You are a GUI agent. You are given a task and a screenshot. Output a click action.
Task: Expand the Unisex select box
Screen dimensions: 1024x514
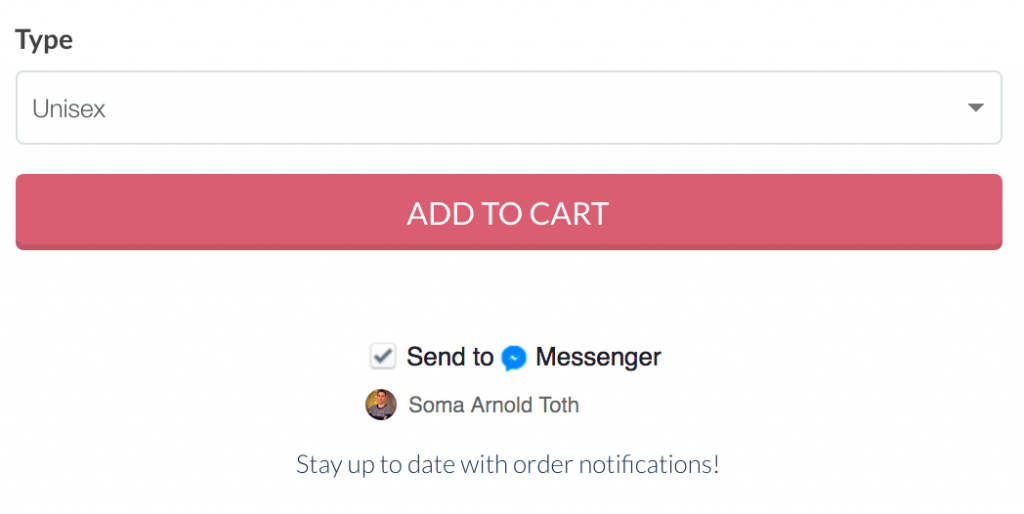509,108
